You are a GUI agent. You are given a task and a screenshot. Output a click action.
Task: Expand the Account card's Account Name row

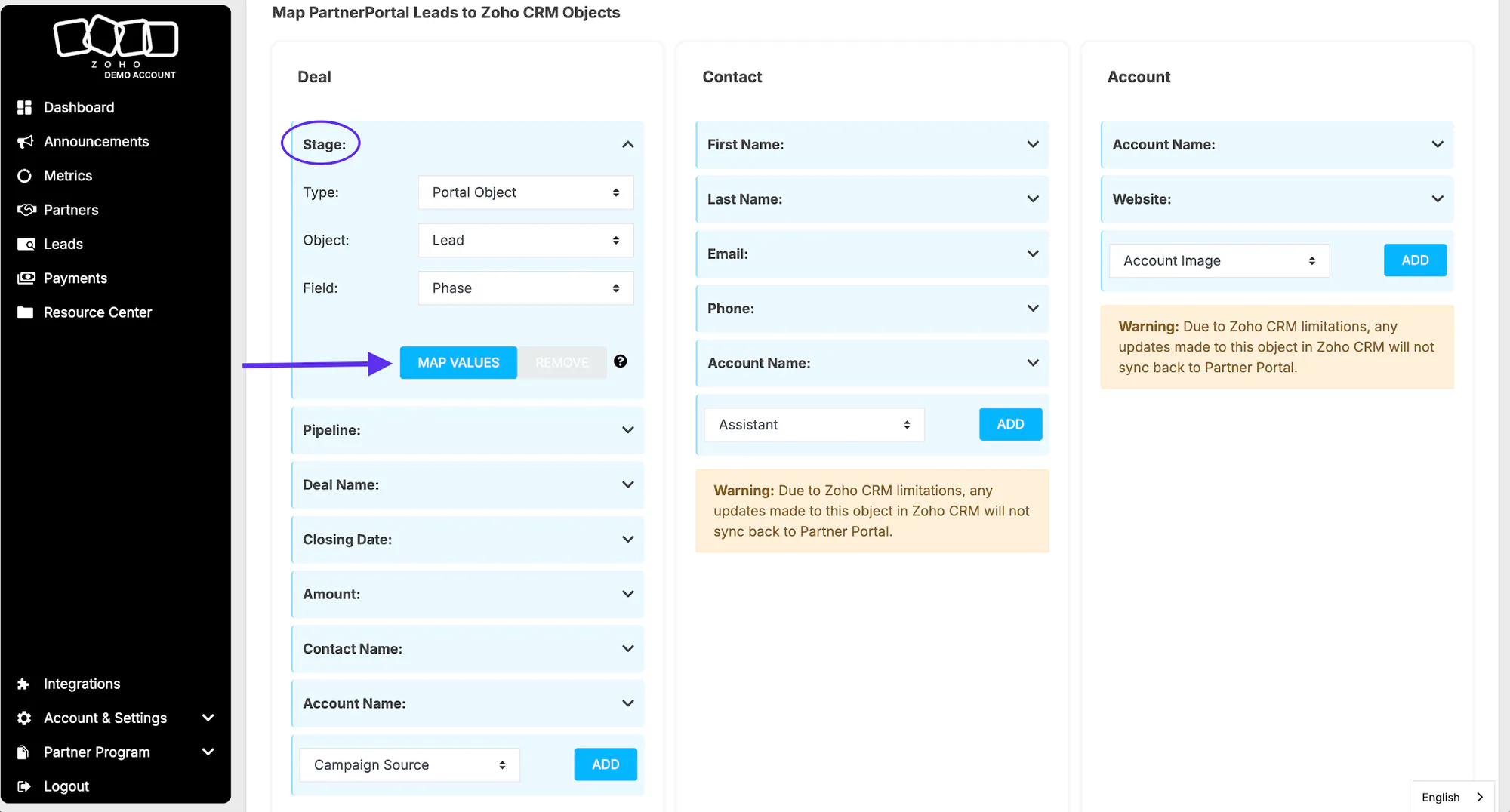pyautogui.click(x=1277, y=144)
